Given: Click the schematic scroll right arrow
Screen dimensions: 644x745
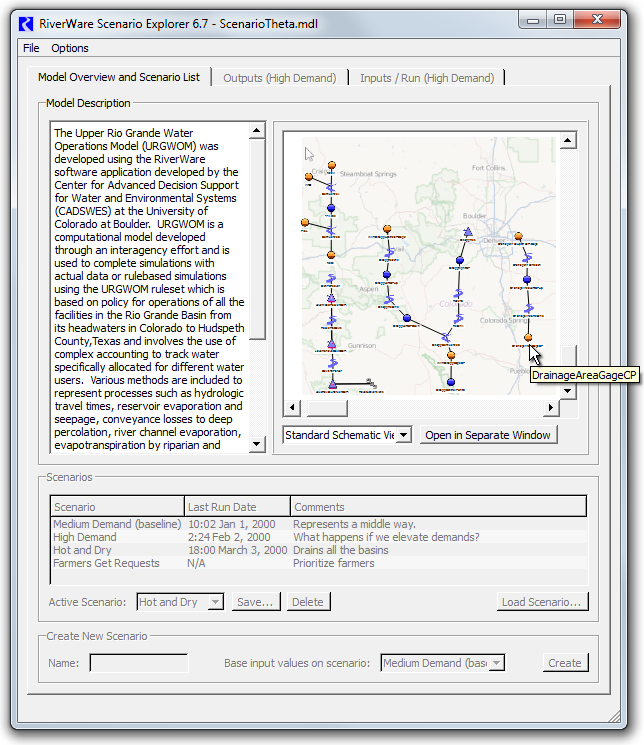Looking at the screenshot, I should [x=551, y=408].
